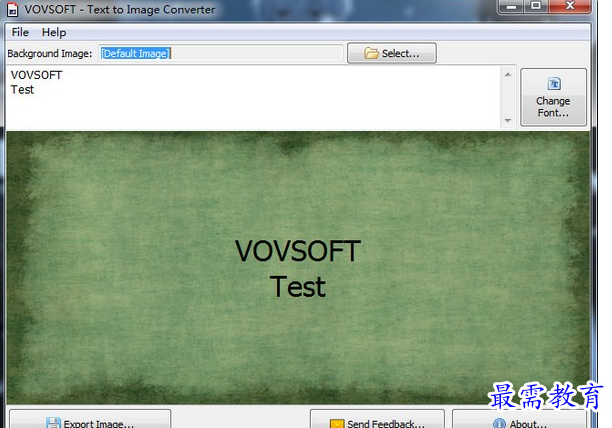The width and height of the screenshot is (612, 428).
Task: Click the Background Image path field
Action: tap(221, 53)
